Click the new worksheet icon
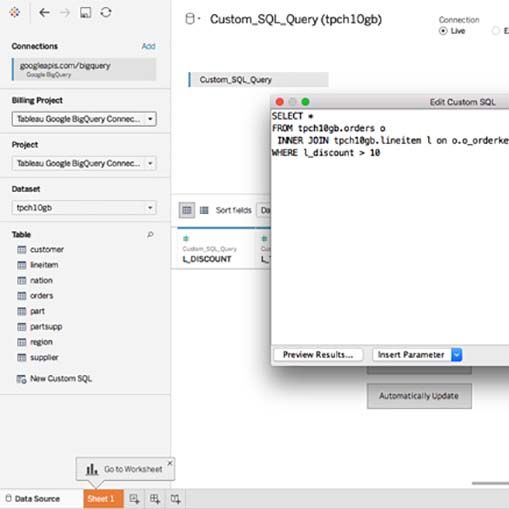 point(134,499)
